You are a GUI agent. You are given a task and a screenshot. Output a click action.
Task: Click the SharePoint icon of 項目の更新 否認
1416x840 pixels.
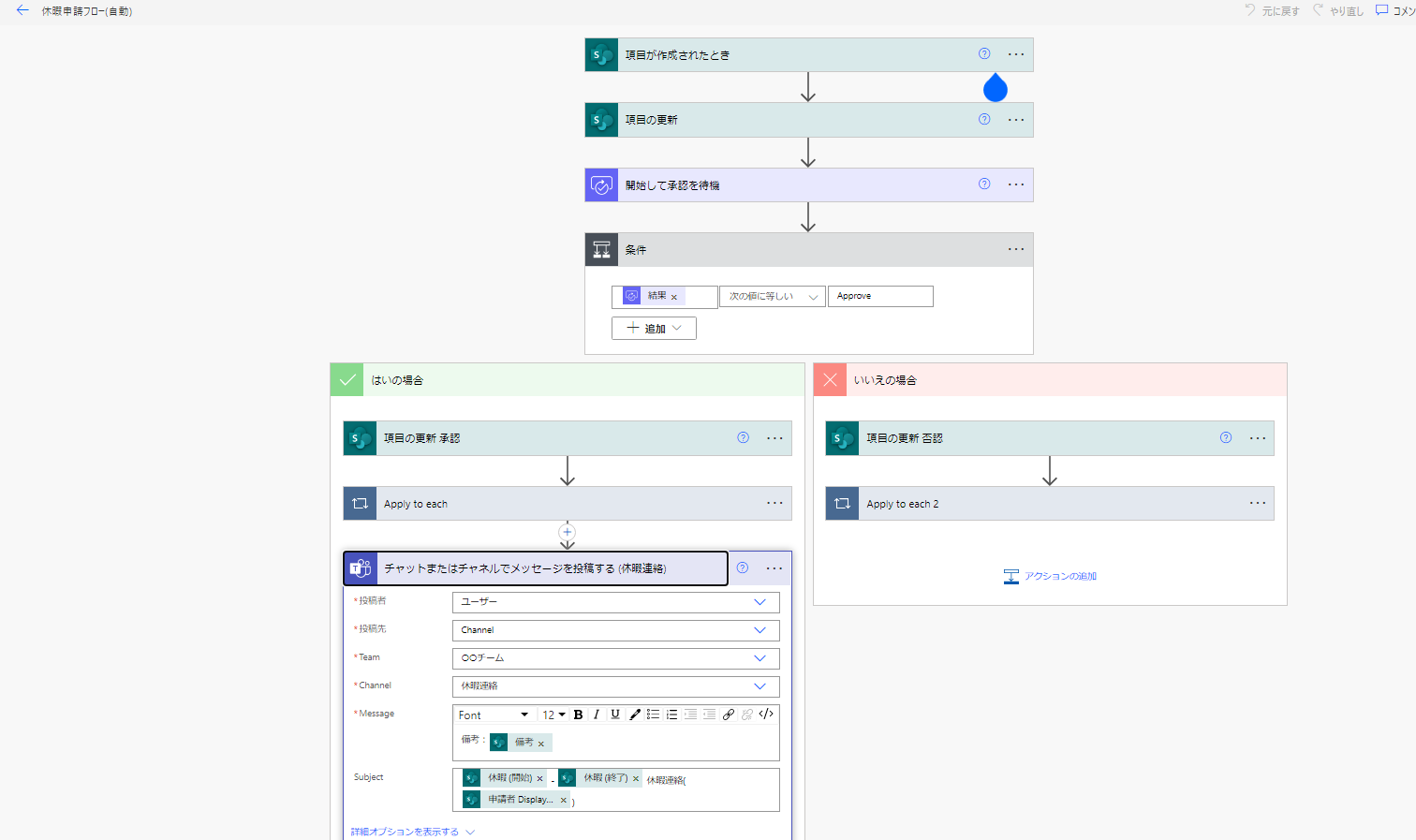842,438
